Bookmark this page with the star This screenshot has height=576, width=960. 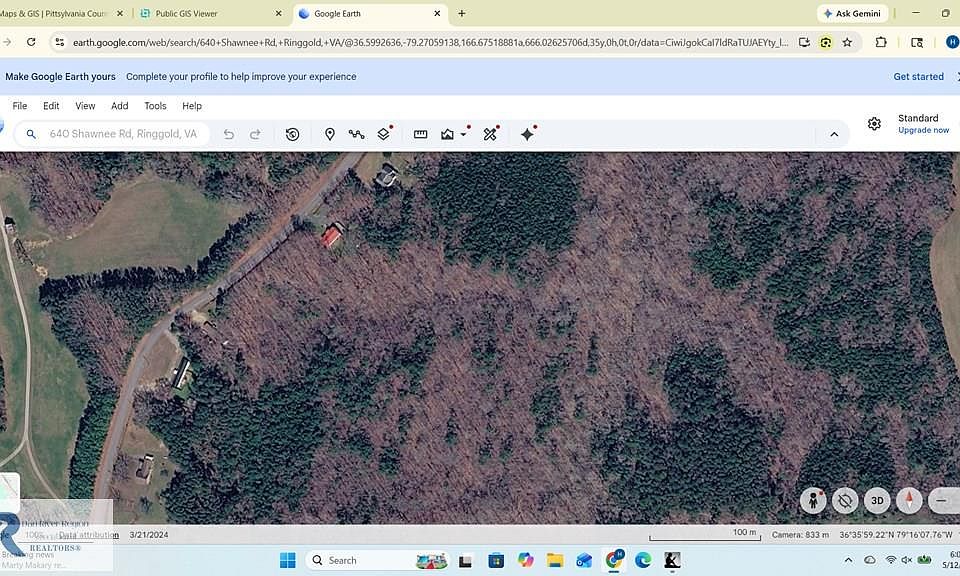coord(847,42)
